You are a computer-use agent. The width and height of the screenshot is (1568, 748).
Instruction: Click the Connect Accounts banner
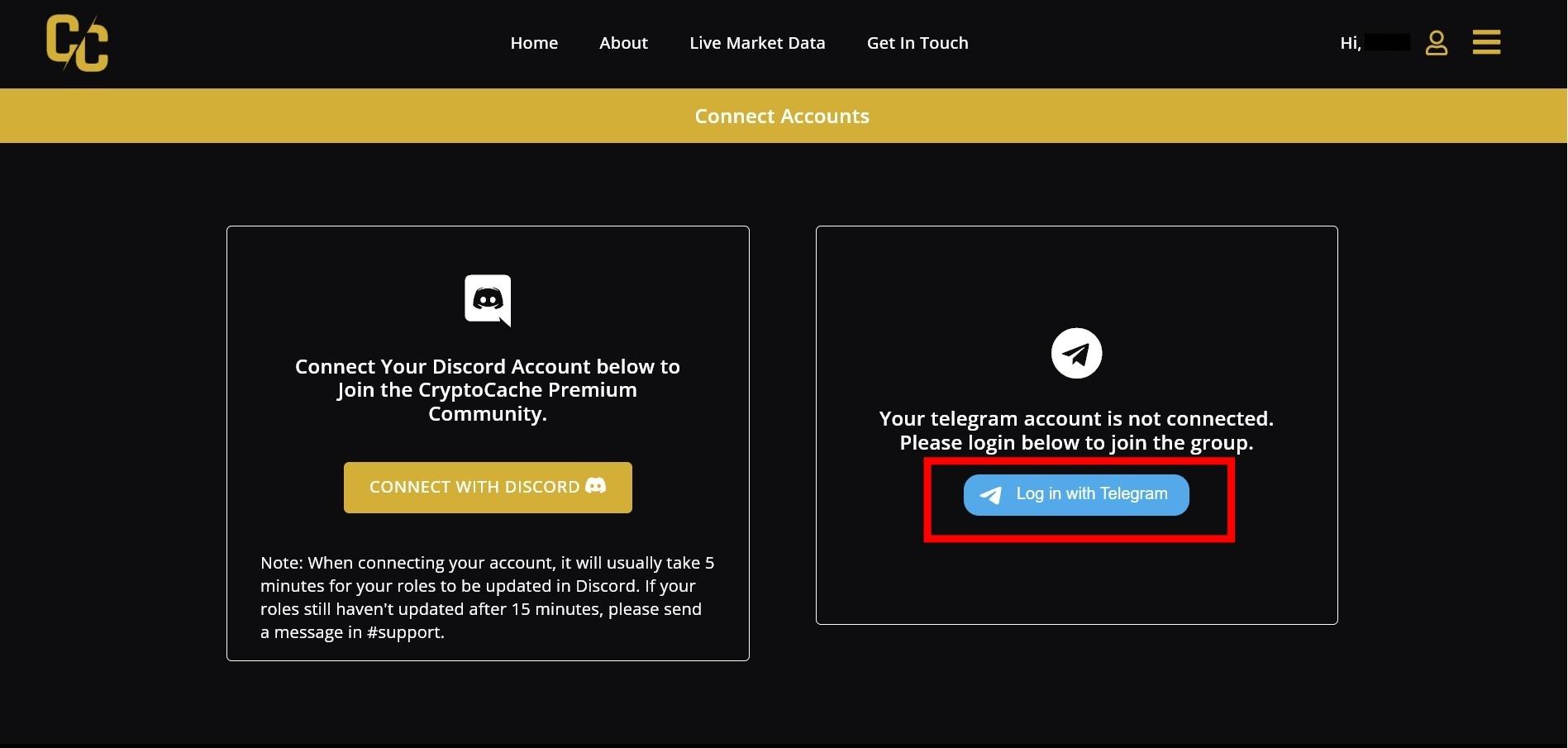[782, 116]
